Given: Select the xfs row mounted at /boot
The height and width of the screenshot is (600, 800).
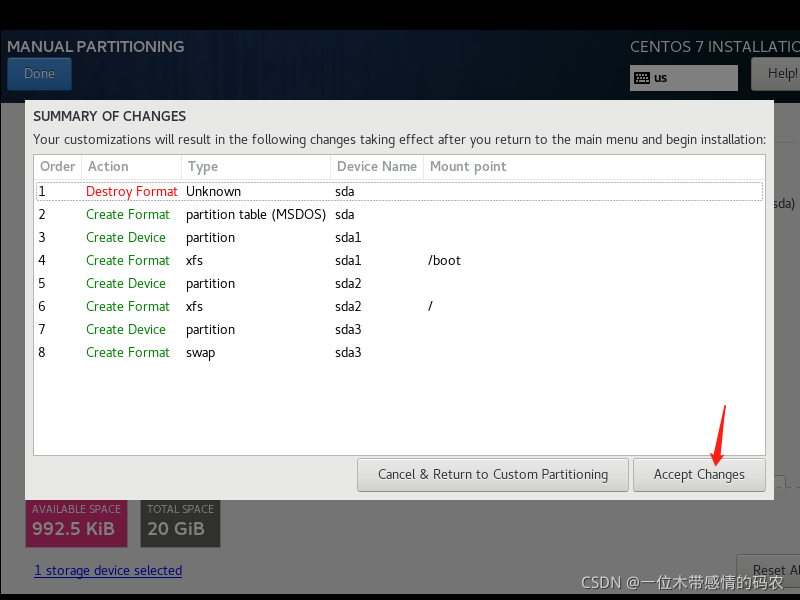Looking at the screenshot, I should [x=400, y=260].
